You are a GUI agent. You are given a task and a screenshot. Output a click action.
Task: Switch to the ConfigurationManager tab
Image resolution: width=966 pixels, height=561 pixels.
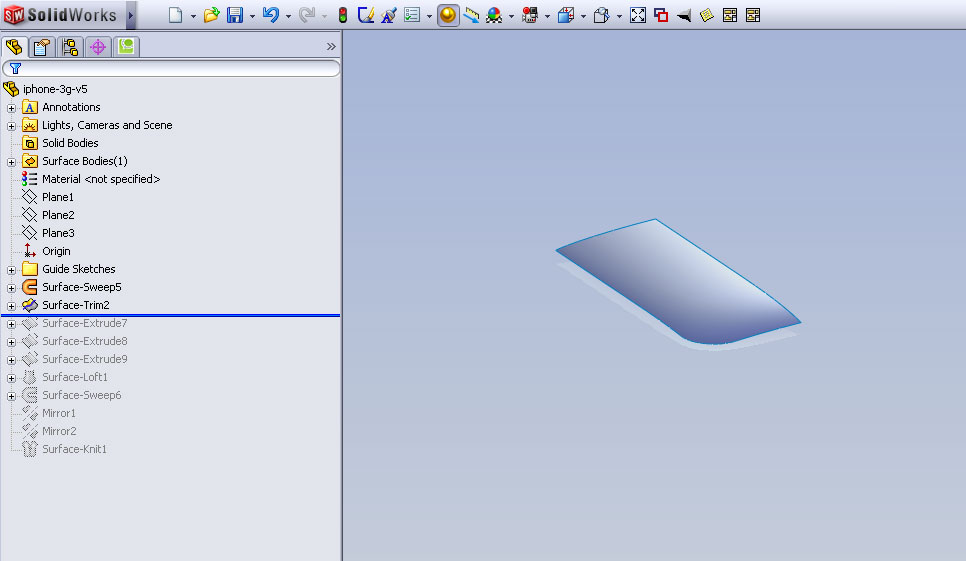coord(70,47)
